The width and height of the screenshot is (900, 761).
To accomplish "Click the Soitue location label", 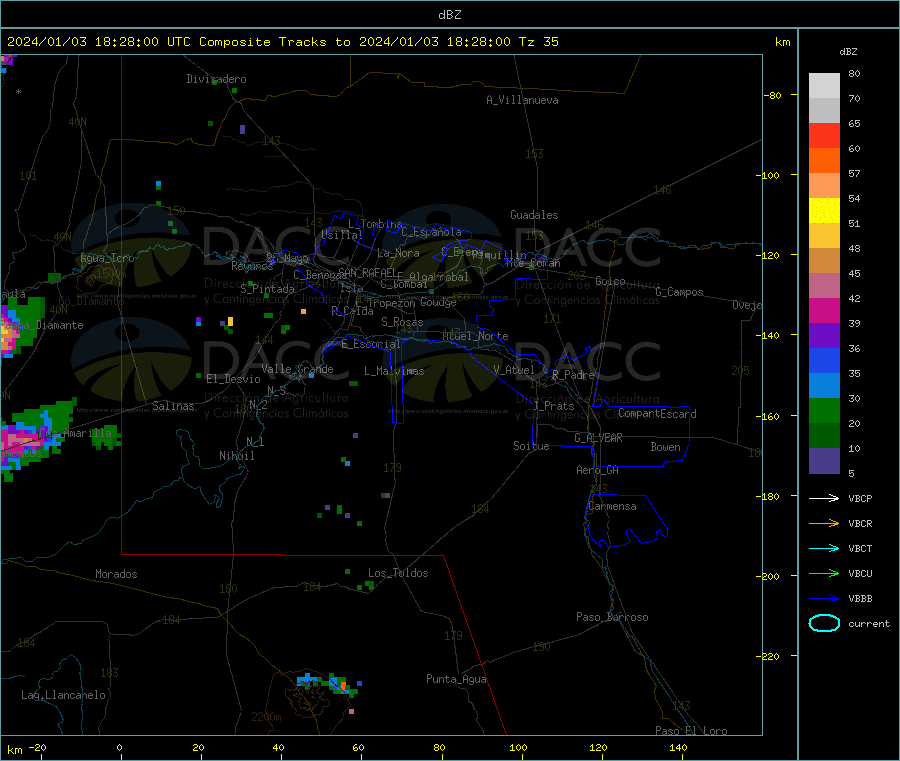I will (531, 446).
